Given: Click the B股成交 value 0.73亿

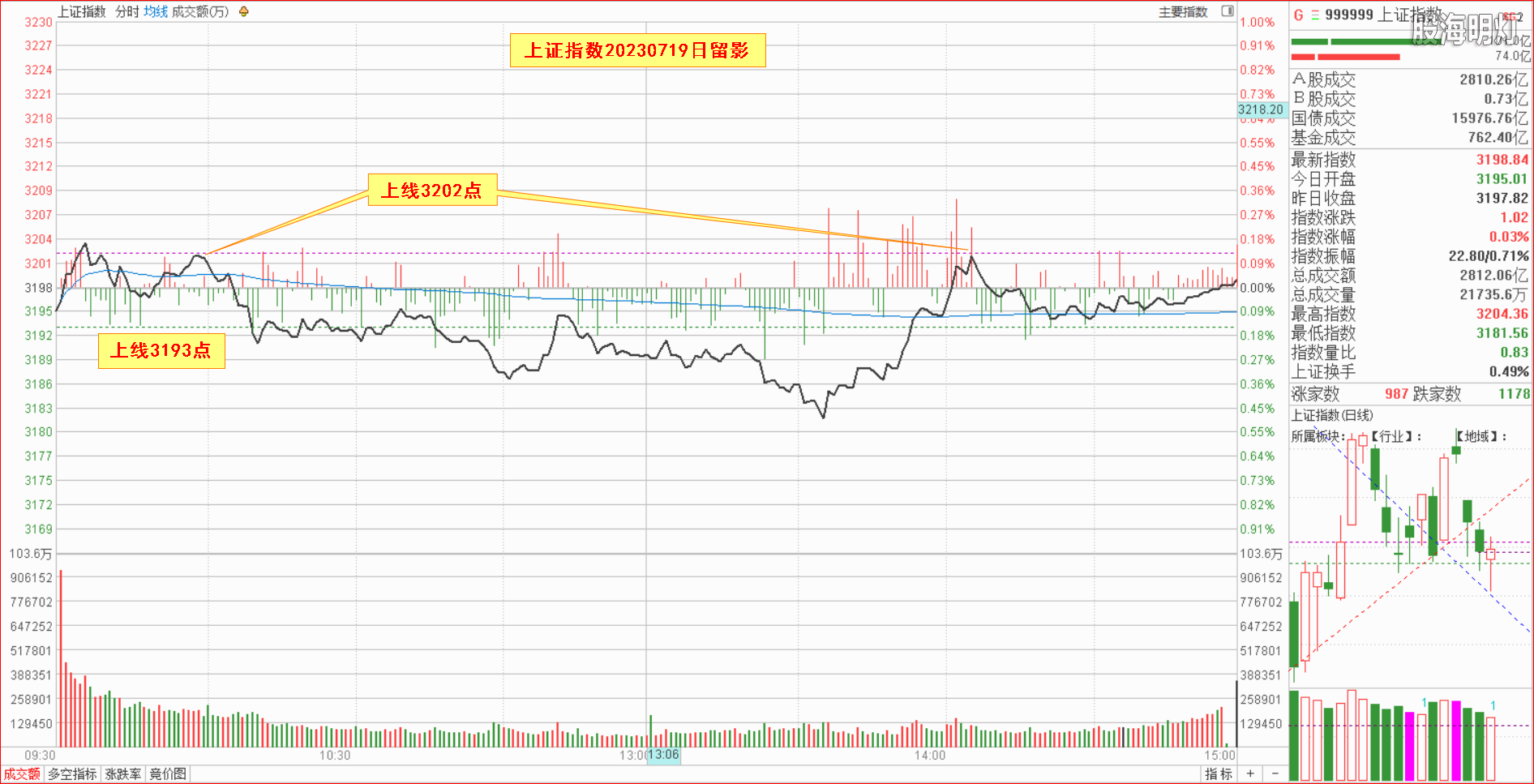Looking at the screenshot, I should pos(1506,99).
